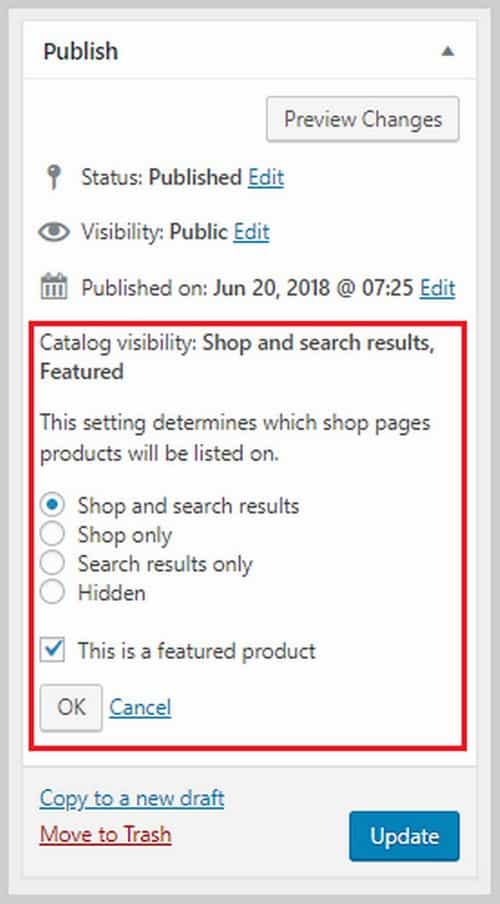Click the published date calendar icon

pyautogui.click(x=54, y=287)
